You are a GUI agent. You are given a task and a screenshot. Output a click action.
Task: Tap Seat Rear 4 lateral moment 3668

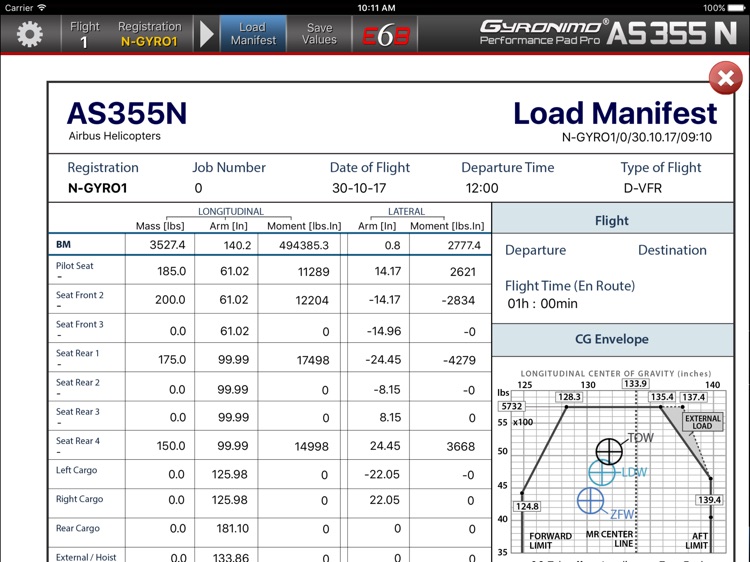[461, 446]
